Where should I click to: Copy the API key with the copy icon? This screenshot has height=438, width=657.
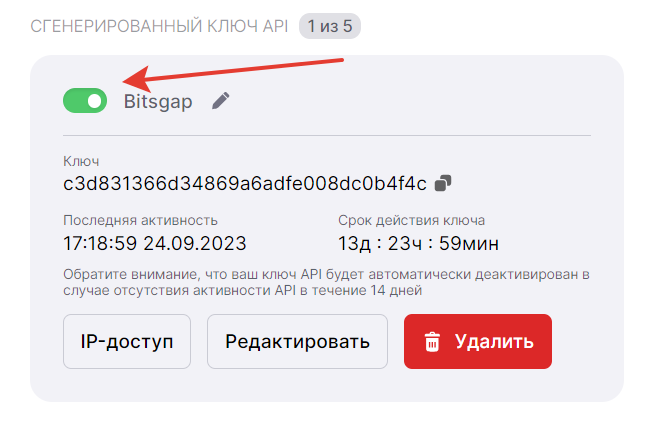[443, 183]
